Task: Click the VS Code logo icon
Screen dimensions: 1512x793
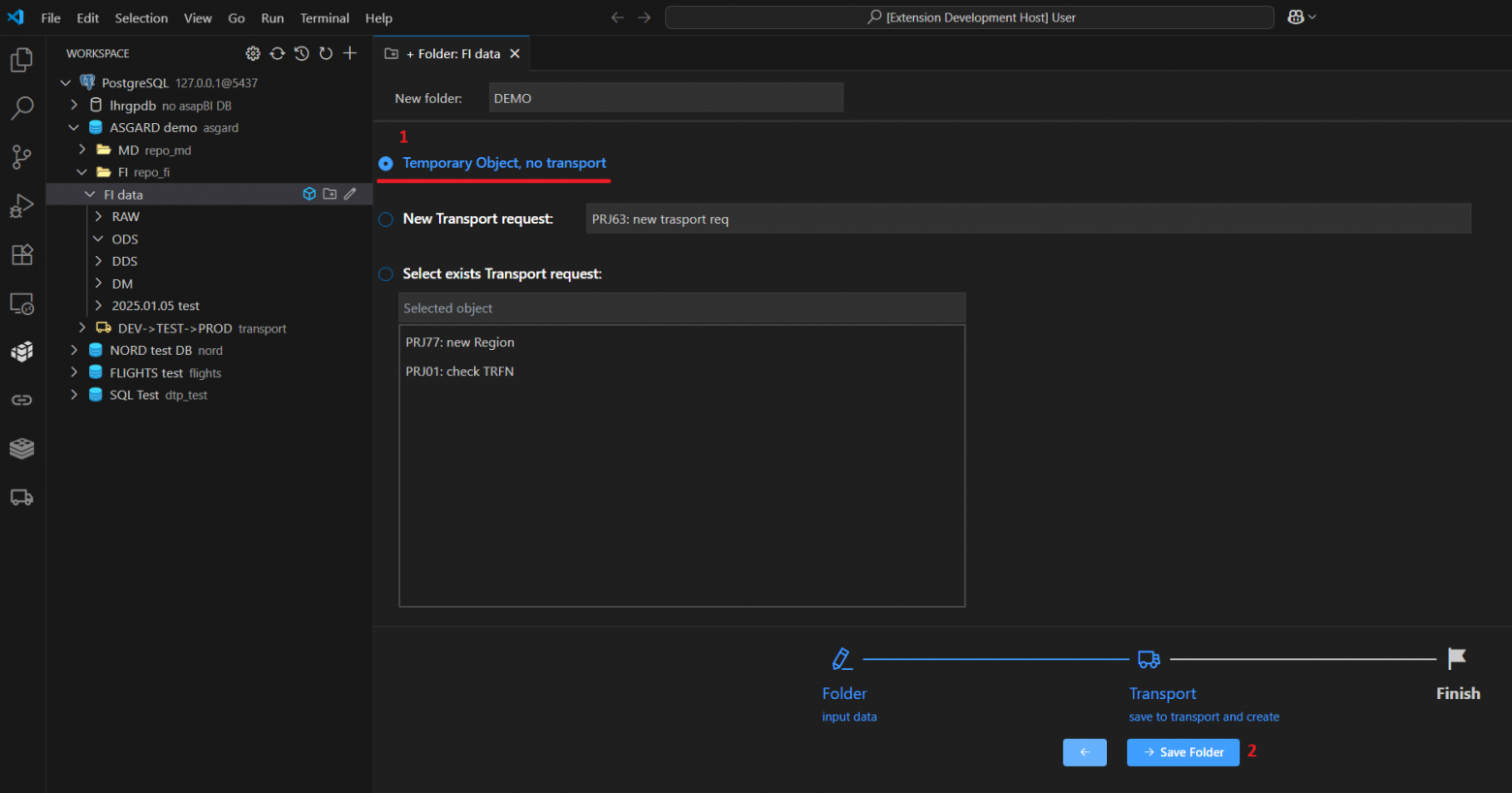Action: (16, 17)
